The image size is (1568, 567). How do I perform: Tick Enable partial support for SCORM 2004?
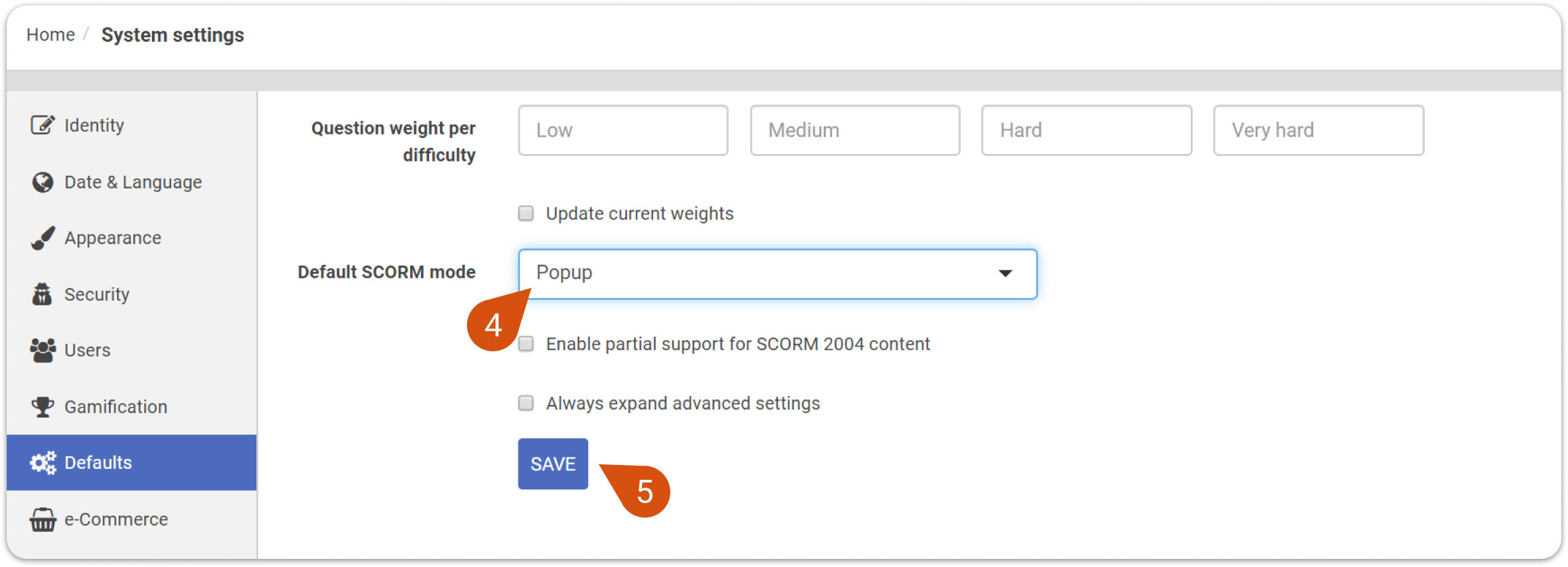click(x=526, y=344)
